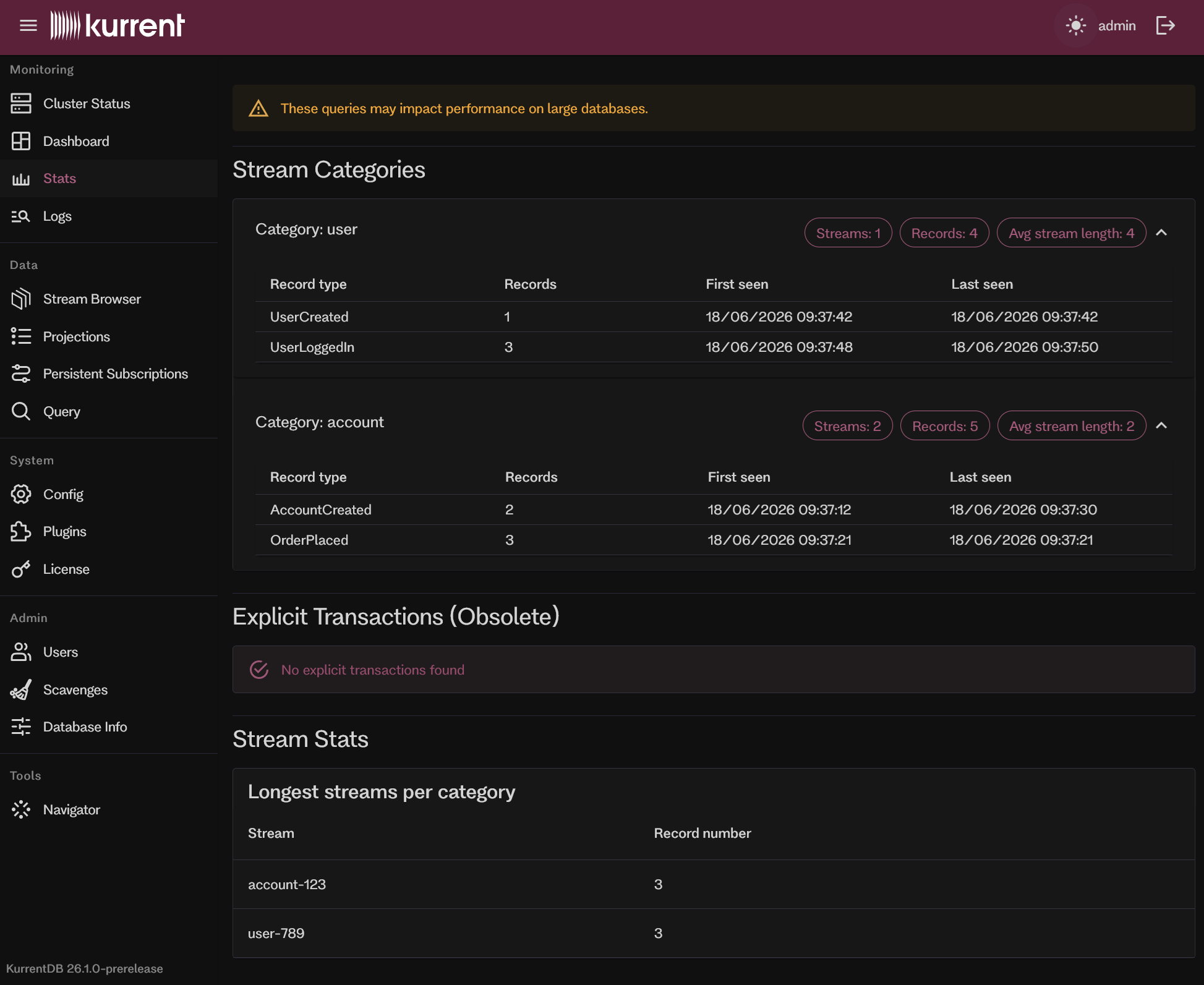Click the logout icon

point(1165,25)
